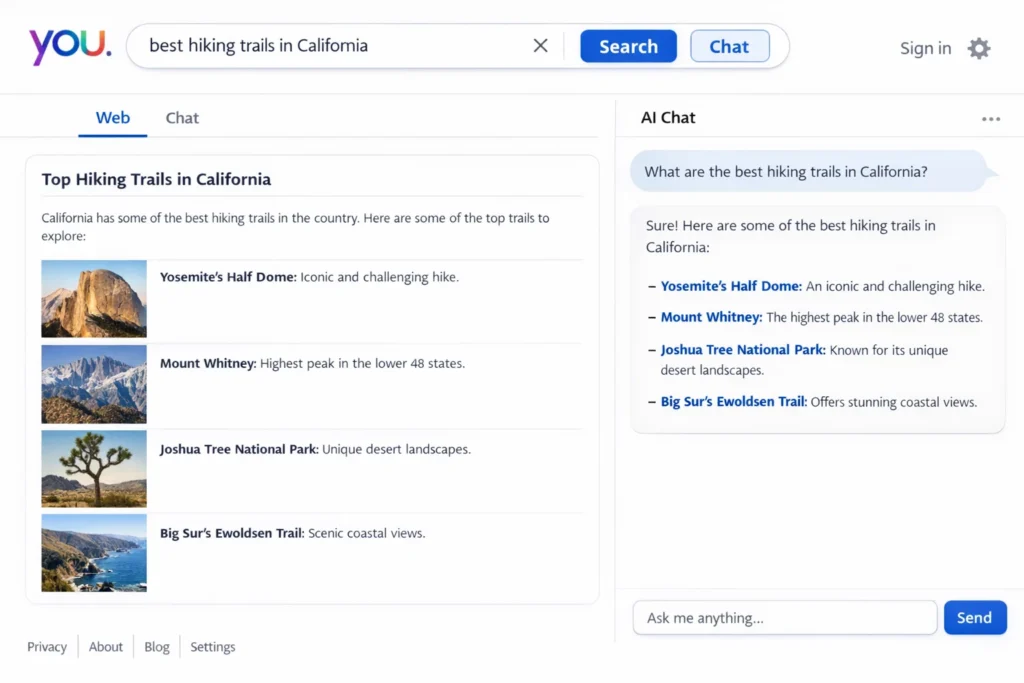The width and height of the screenshot is (1024, 683).
Task: Open Settings from the footer
Action: 212,647
